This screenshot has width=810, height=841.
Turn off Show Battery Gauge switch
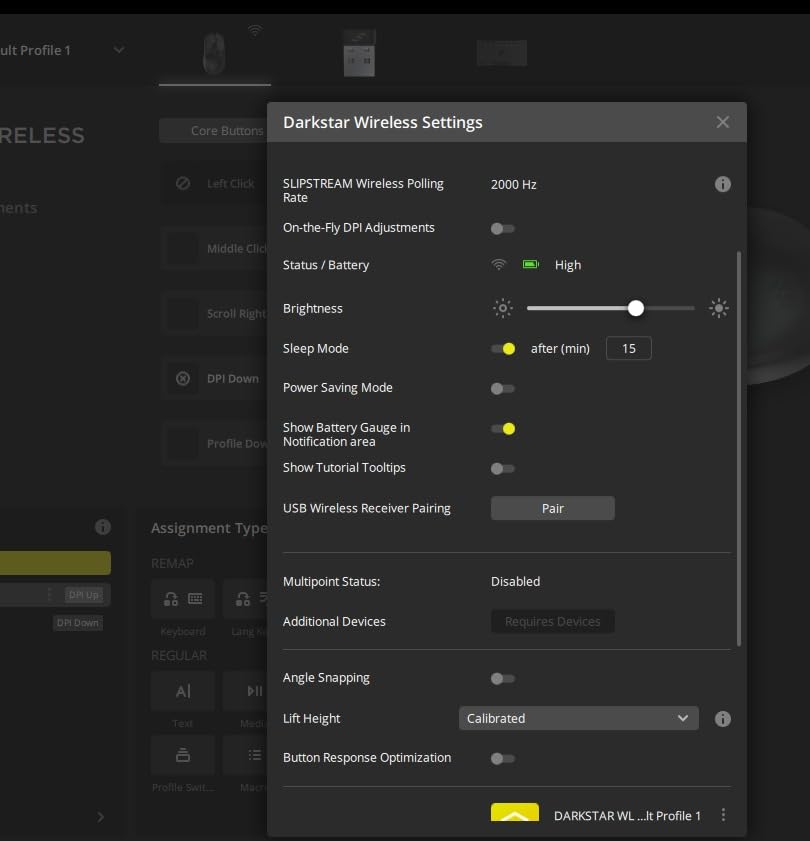click(x=503, y=429)
